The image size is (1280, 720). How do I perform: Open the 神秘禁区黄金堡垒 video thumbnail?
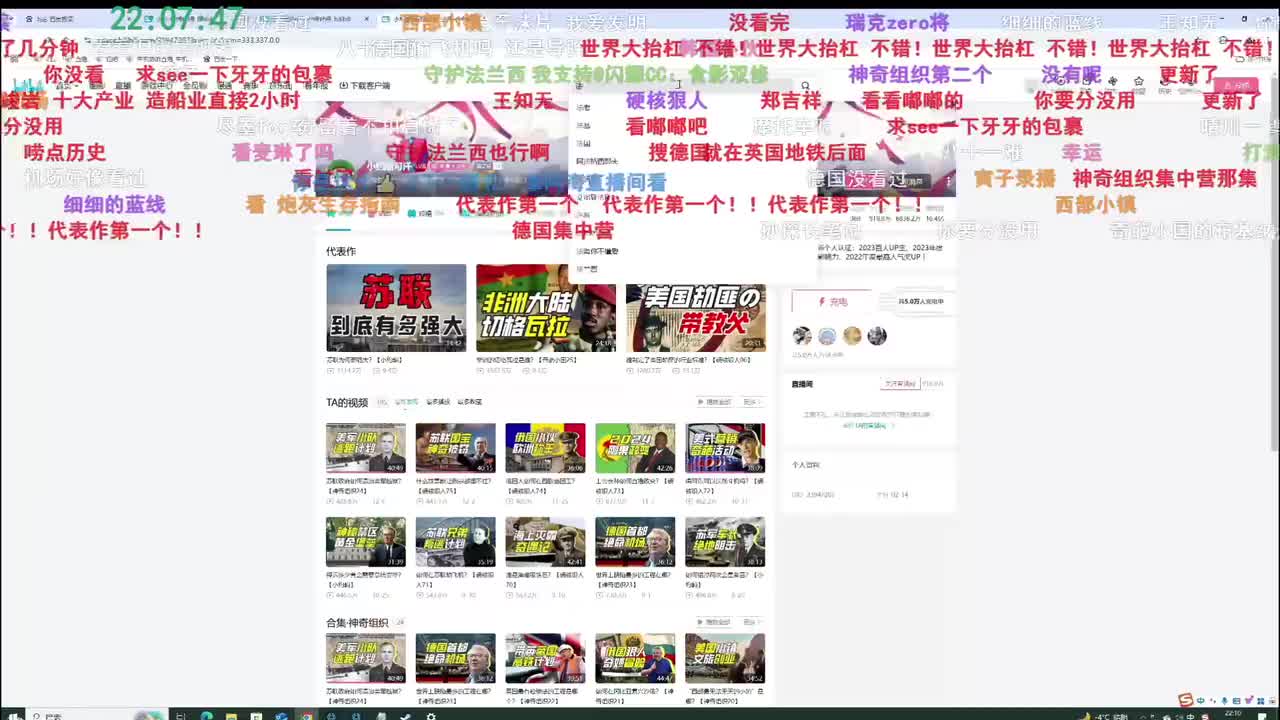point(366,542)
